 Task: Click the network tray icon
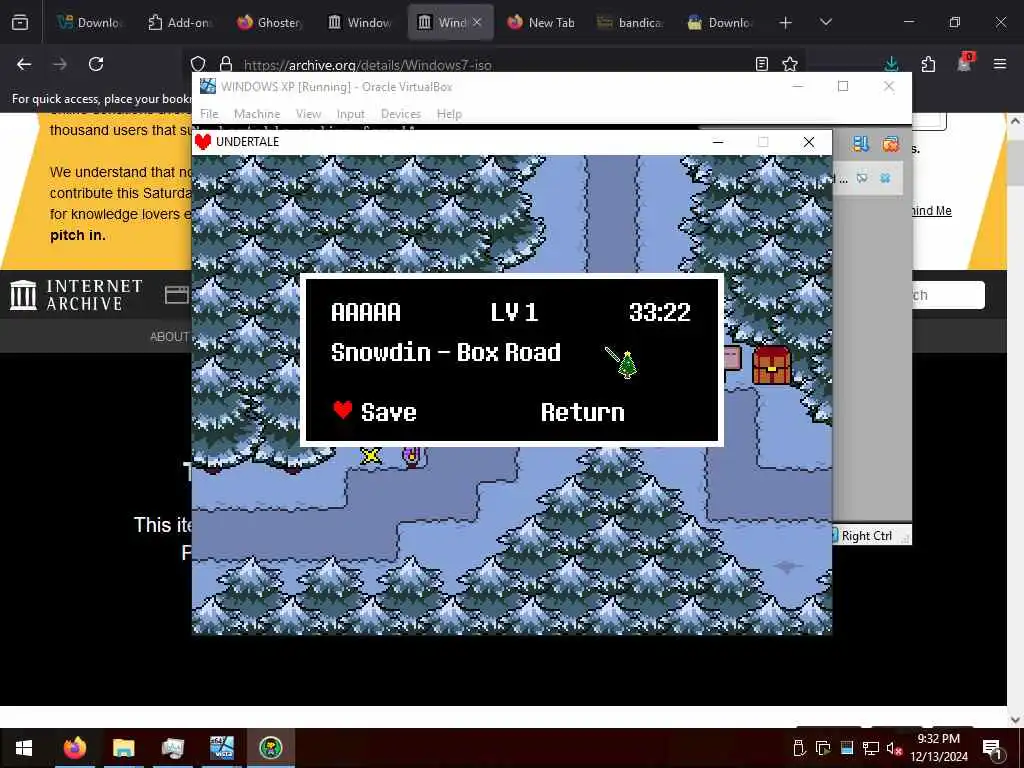pos(871,748)
